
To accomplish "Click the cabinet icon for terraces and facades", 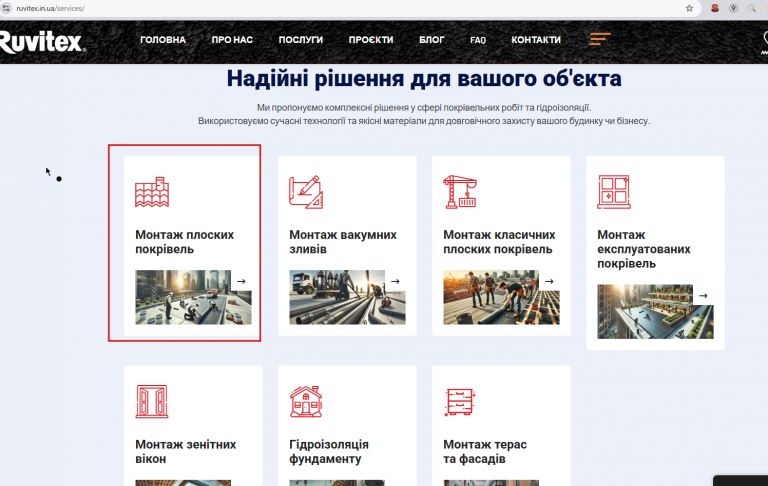I will click(x=460, y=402).
